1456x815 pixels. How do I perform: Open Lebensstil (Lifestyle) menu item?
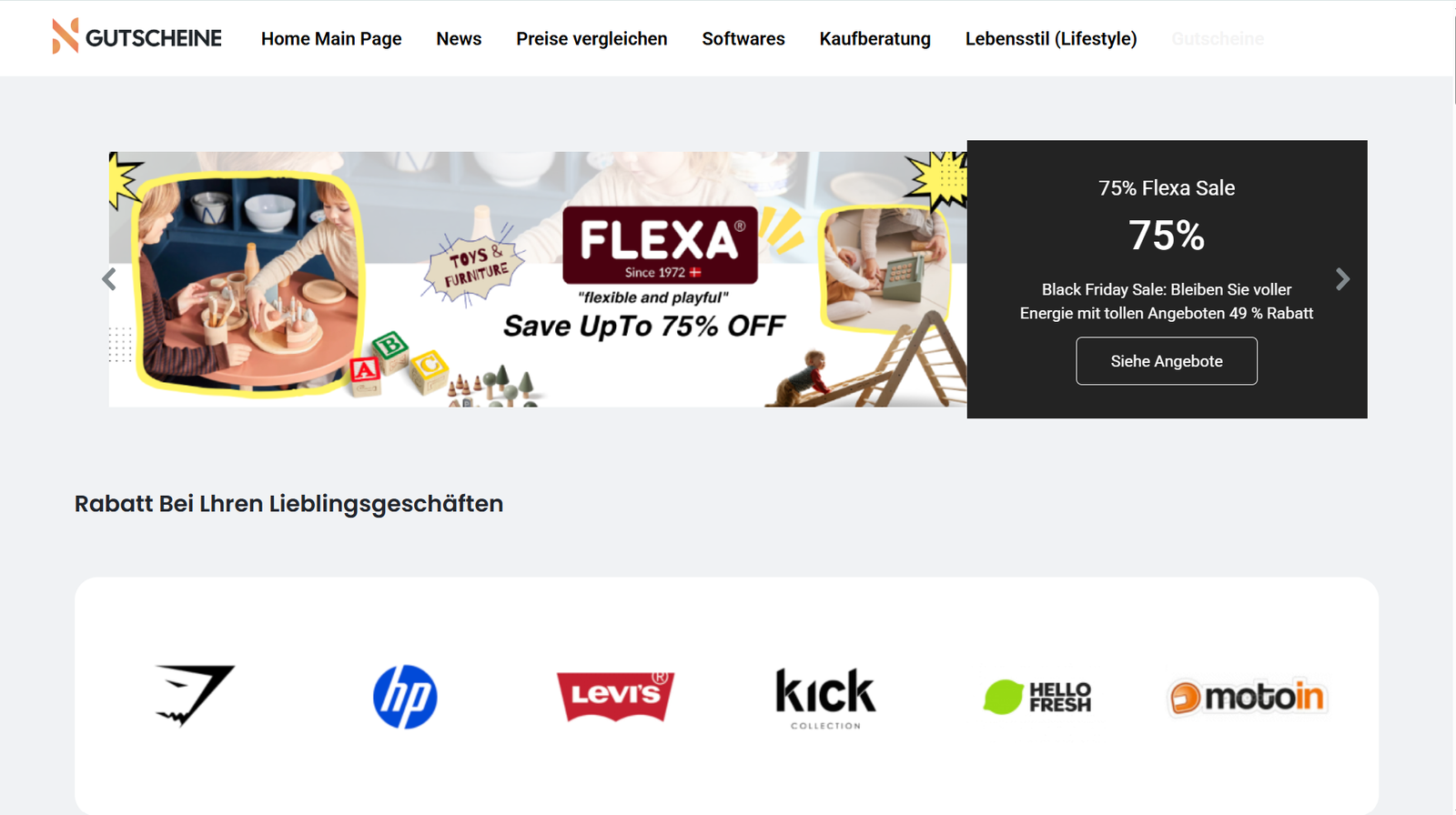click(x=1051, y=38)
